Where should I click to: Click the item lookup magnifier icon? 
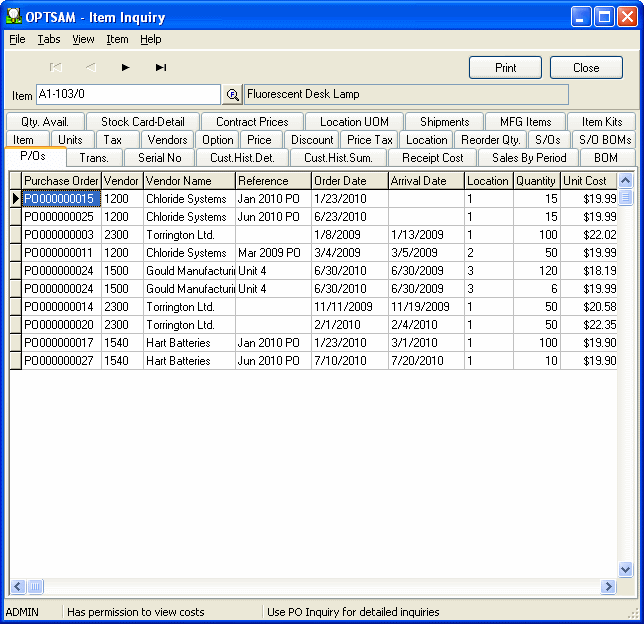(232, 95)
